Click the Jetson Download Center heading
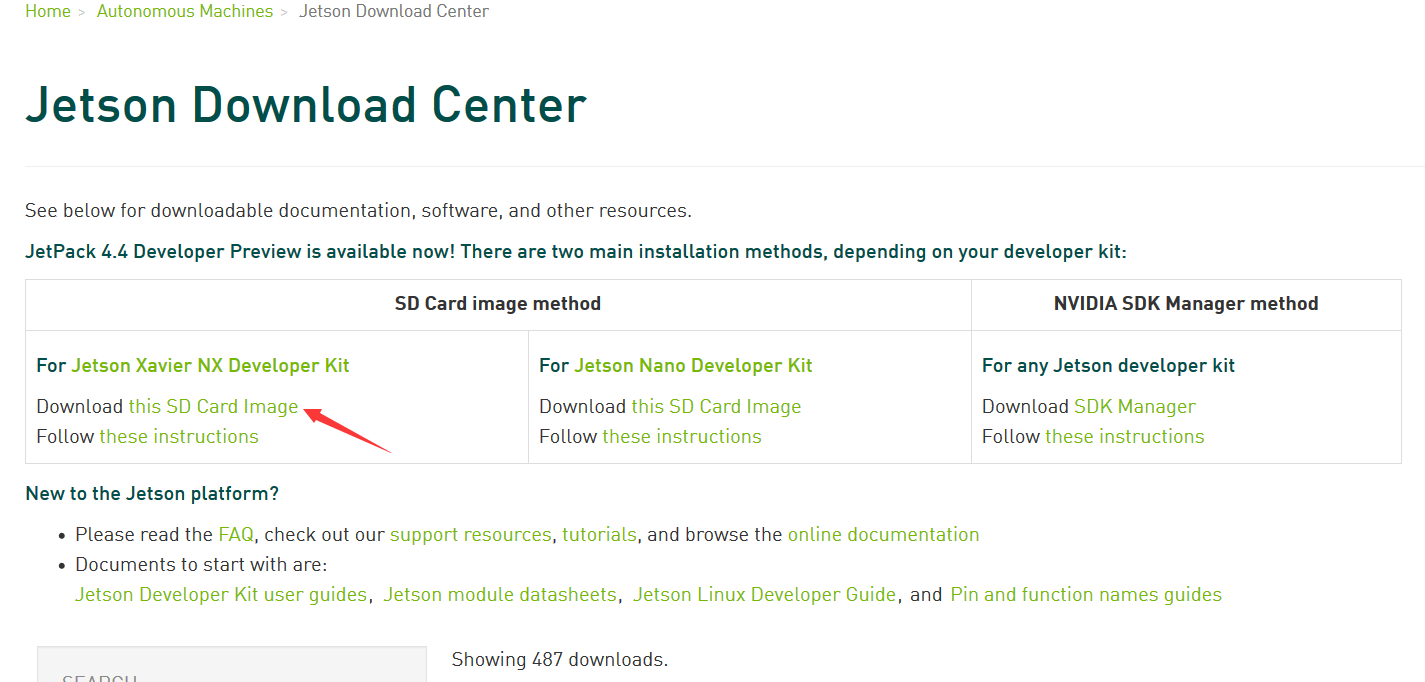This screenshot has width=1425, height=682. click(x=306, y=105)
